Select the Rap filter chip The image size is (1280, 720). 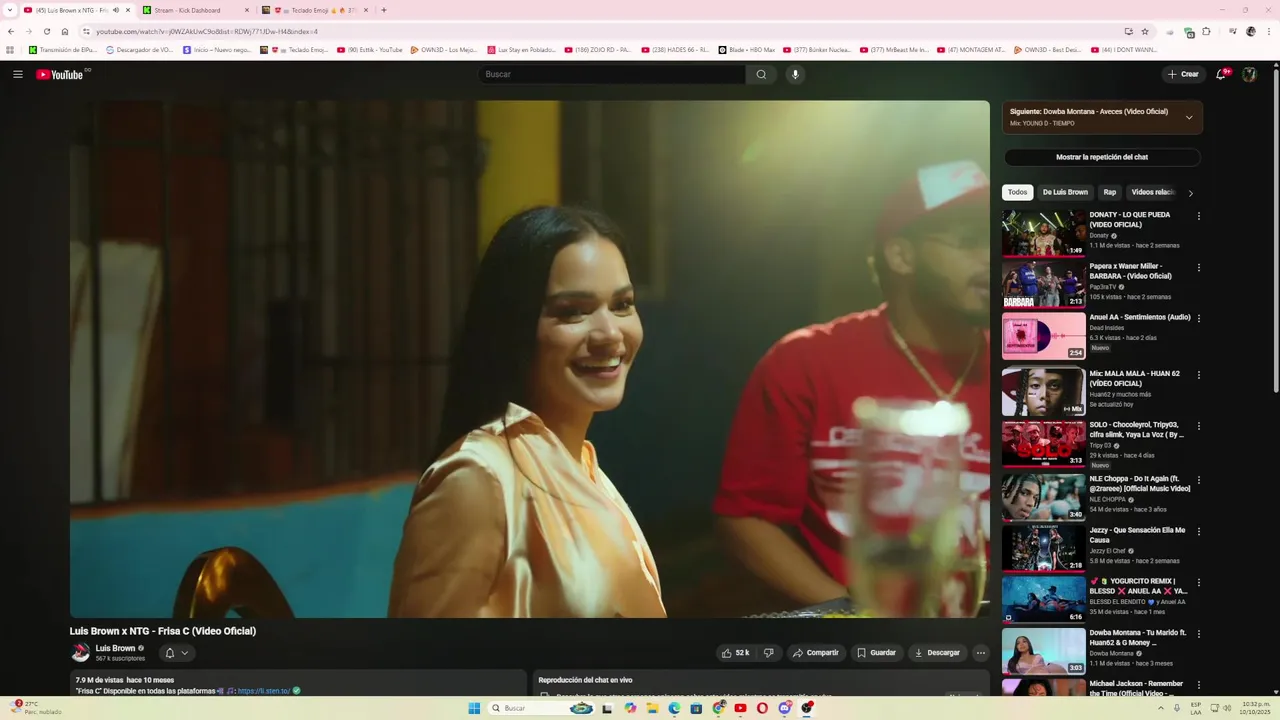(1110, 192)
